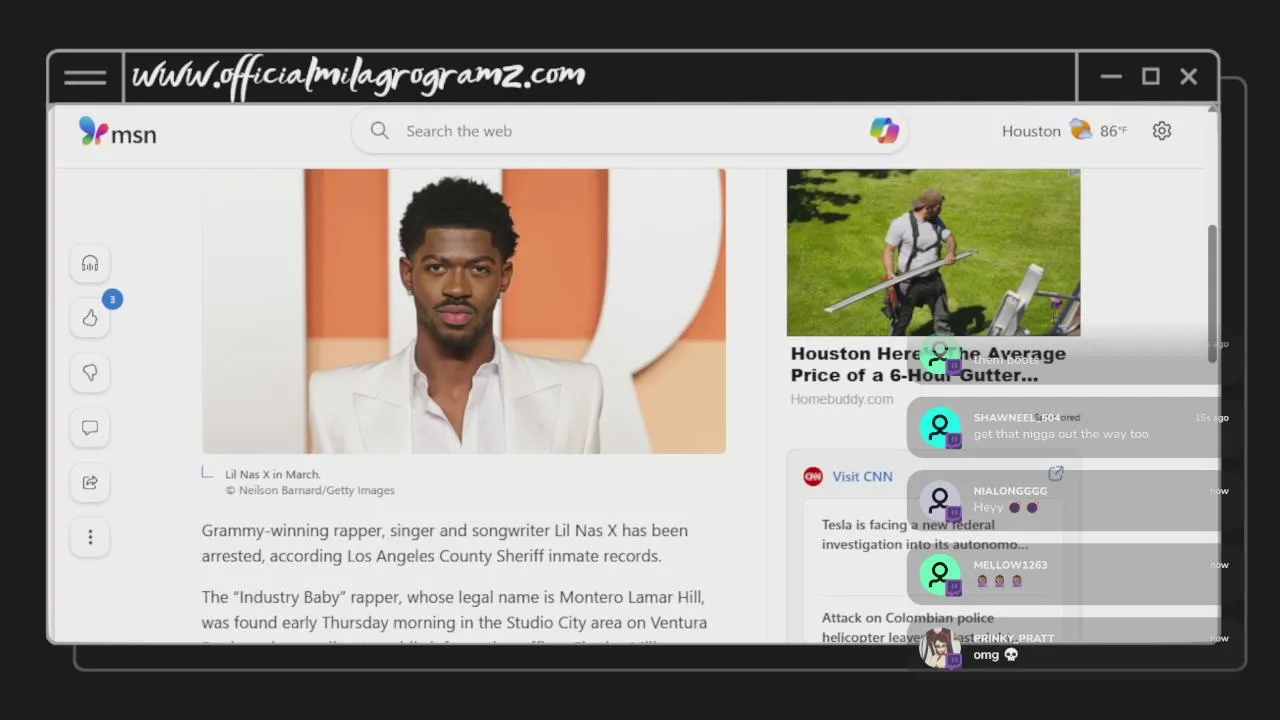Click the like count badge
Image resolution: width=1280 pixels, height=720 pixels.
coord(112,299)
